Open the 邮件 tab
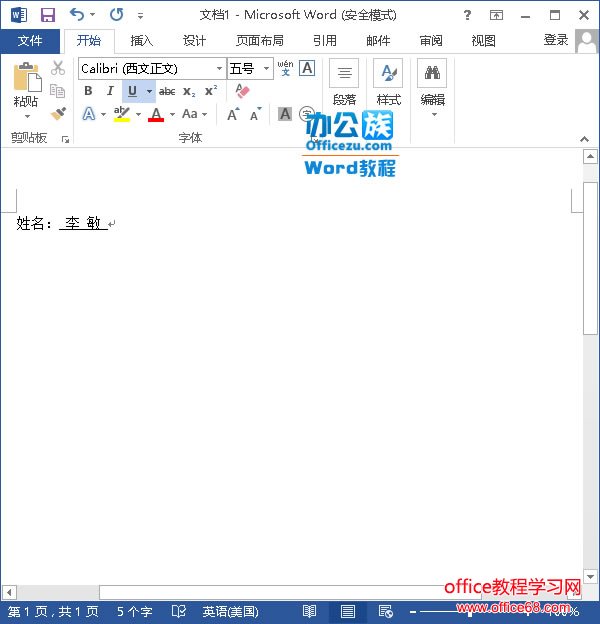600x624 pixels. 378,41
